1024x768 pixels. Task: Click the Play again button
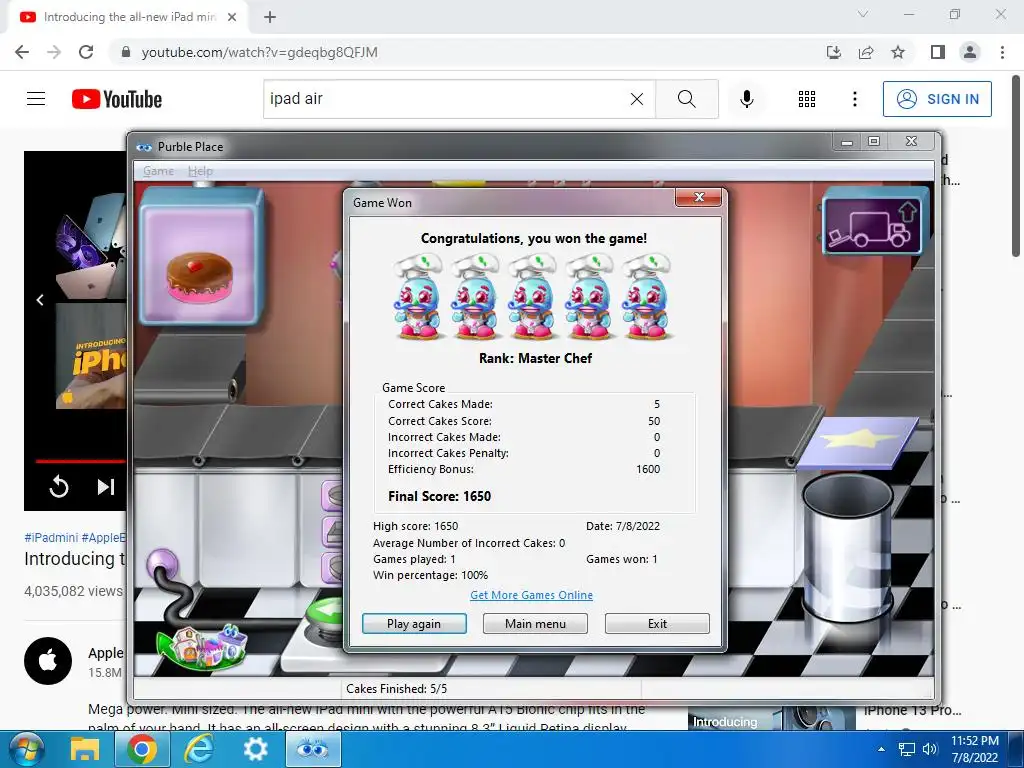coord(414,624)
